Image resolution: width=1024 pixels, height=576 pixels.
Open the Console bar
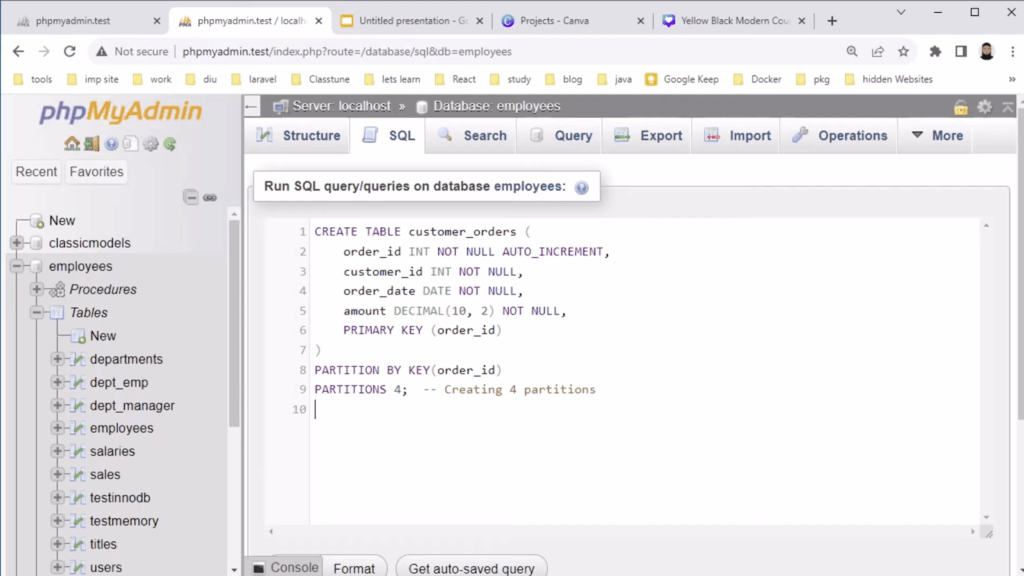click(286, 567)
